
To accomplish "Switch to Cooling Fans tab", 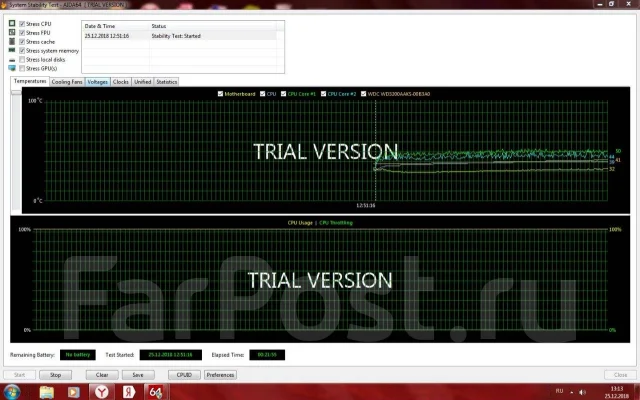I will (67, 82).
